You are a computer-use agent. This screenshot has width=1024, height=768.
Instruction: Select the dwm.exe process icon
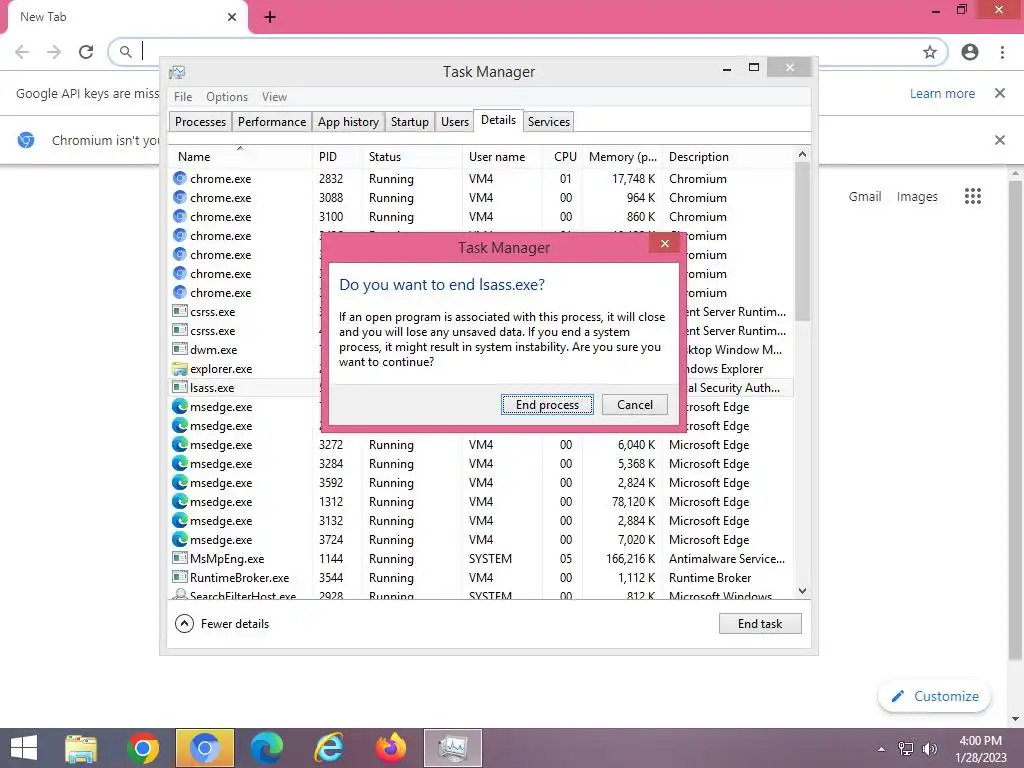(x=180, y=349)
